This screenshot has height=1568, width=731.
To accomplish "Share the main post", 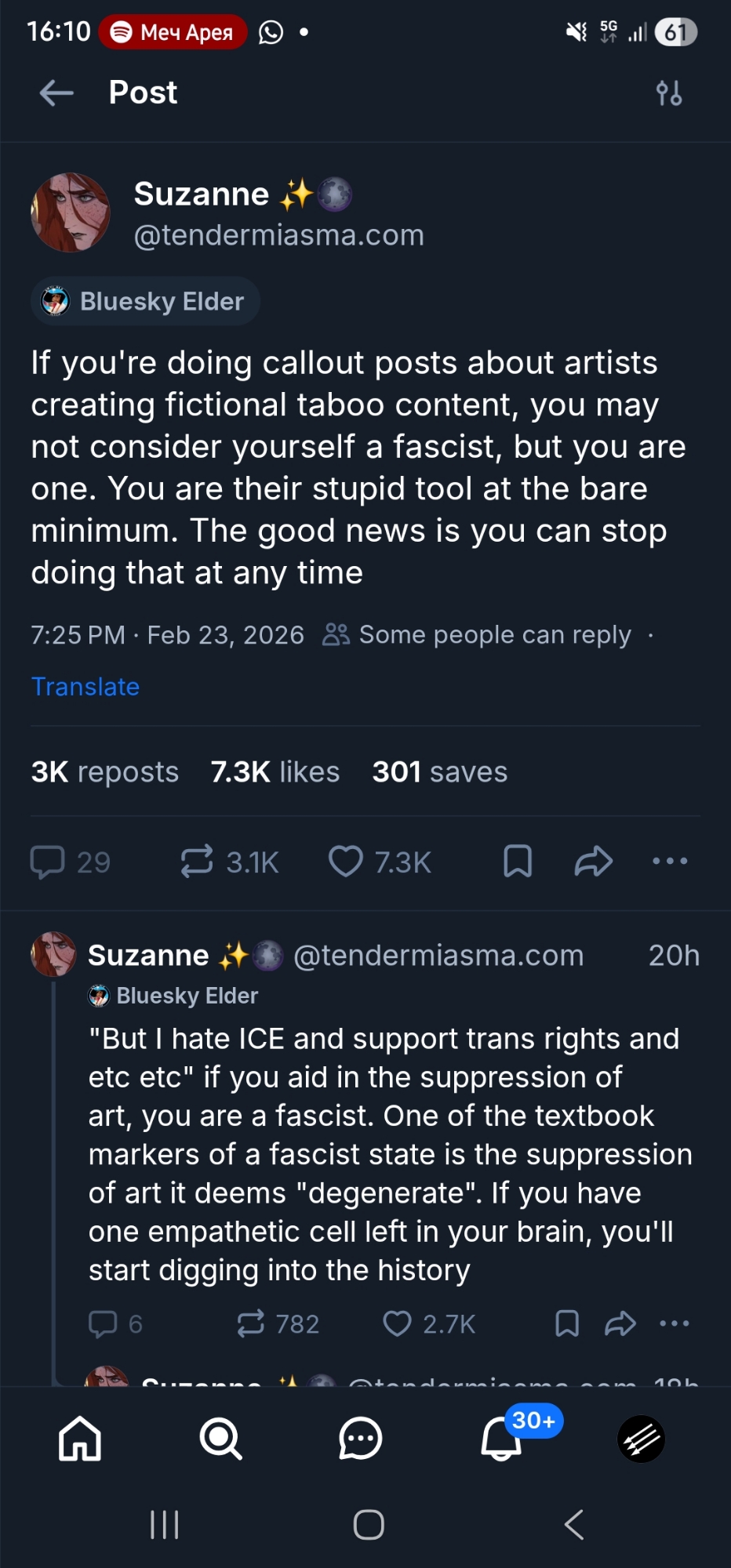I will [x=593, y=862].
